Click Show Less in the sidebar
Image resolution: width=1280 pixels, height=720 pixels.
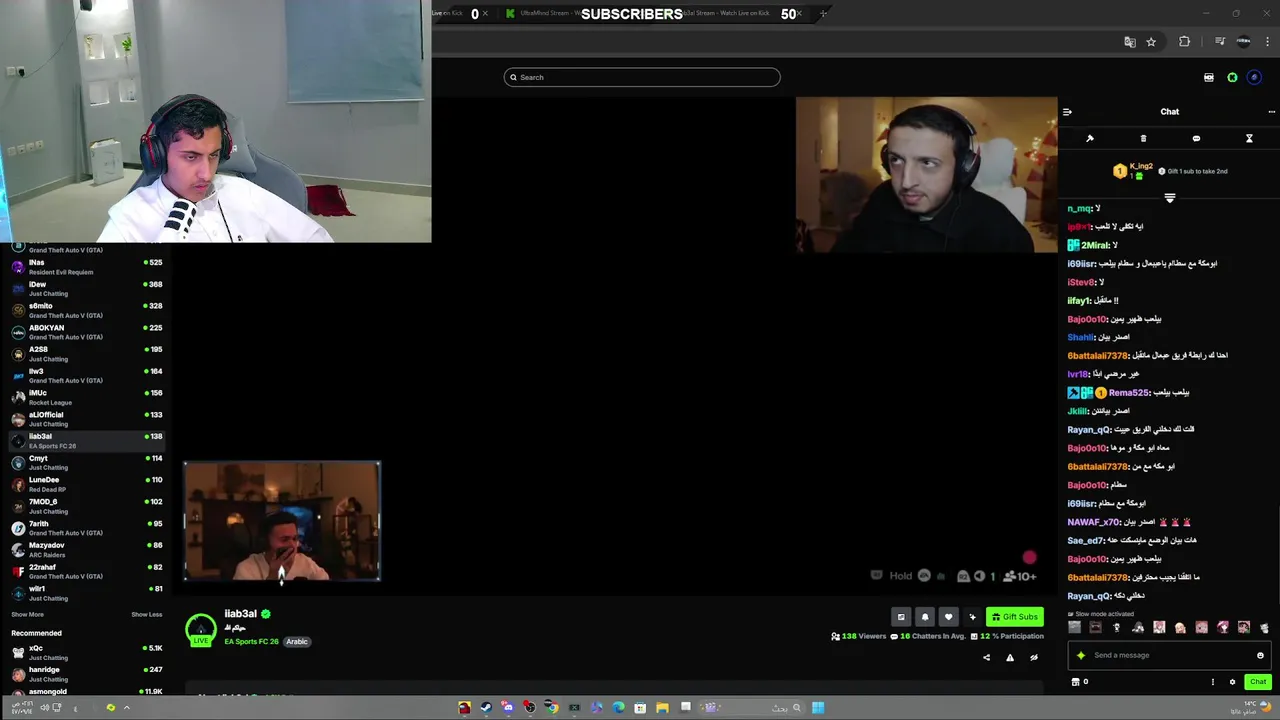[146, 614]
